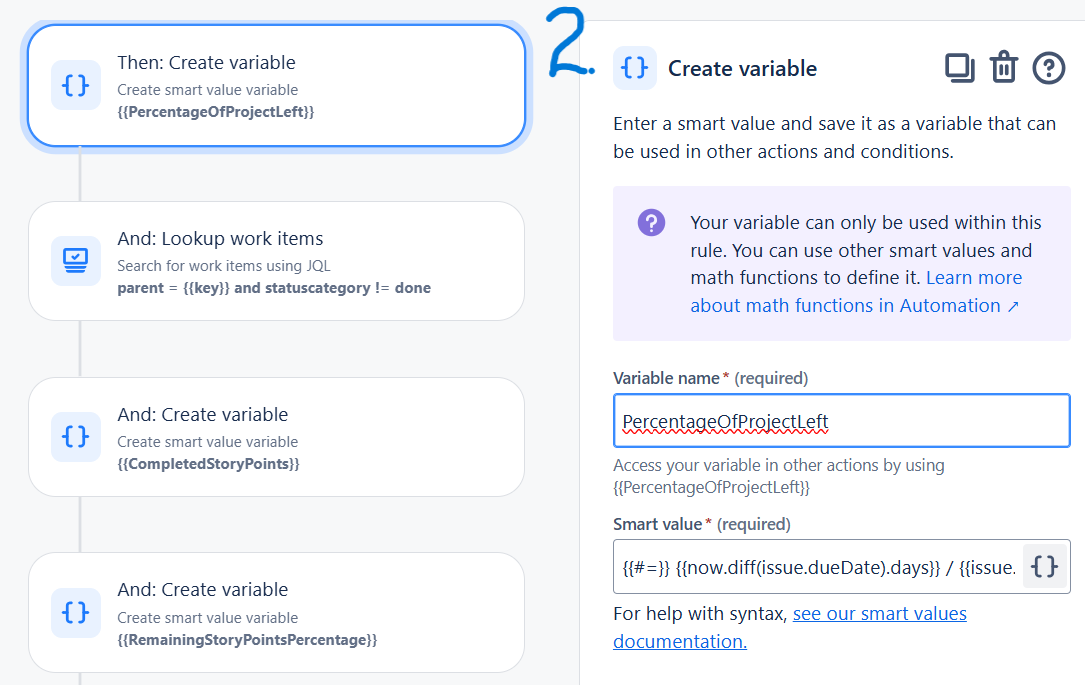Viewport: 1085px width, 685px height.
Task: Click the question mark icon in the purple banner
Action: (651, 223)
